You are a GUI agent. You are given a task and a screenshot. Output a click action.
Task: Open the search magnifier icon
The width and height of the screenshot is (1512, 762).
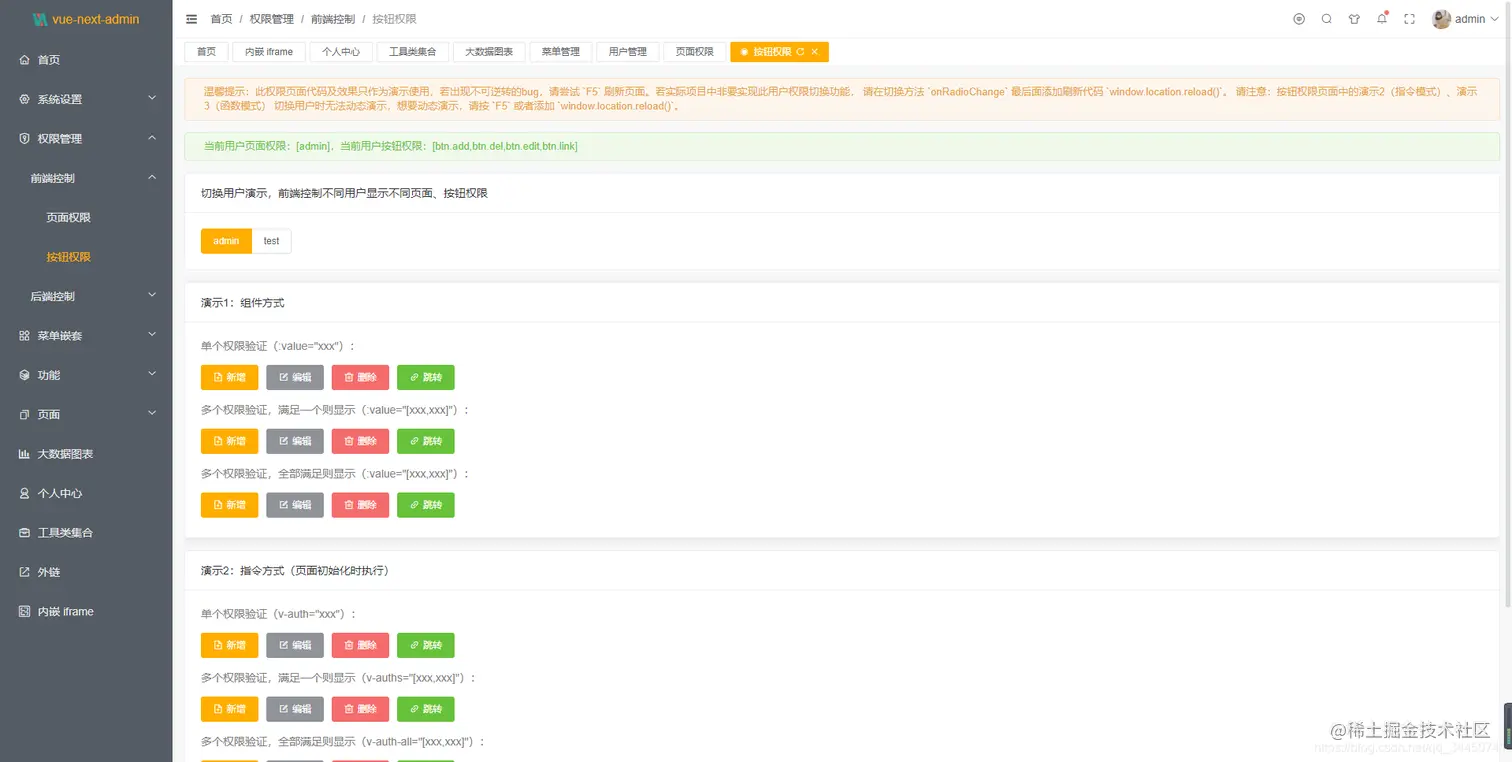1327,19
